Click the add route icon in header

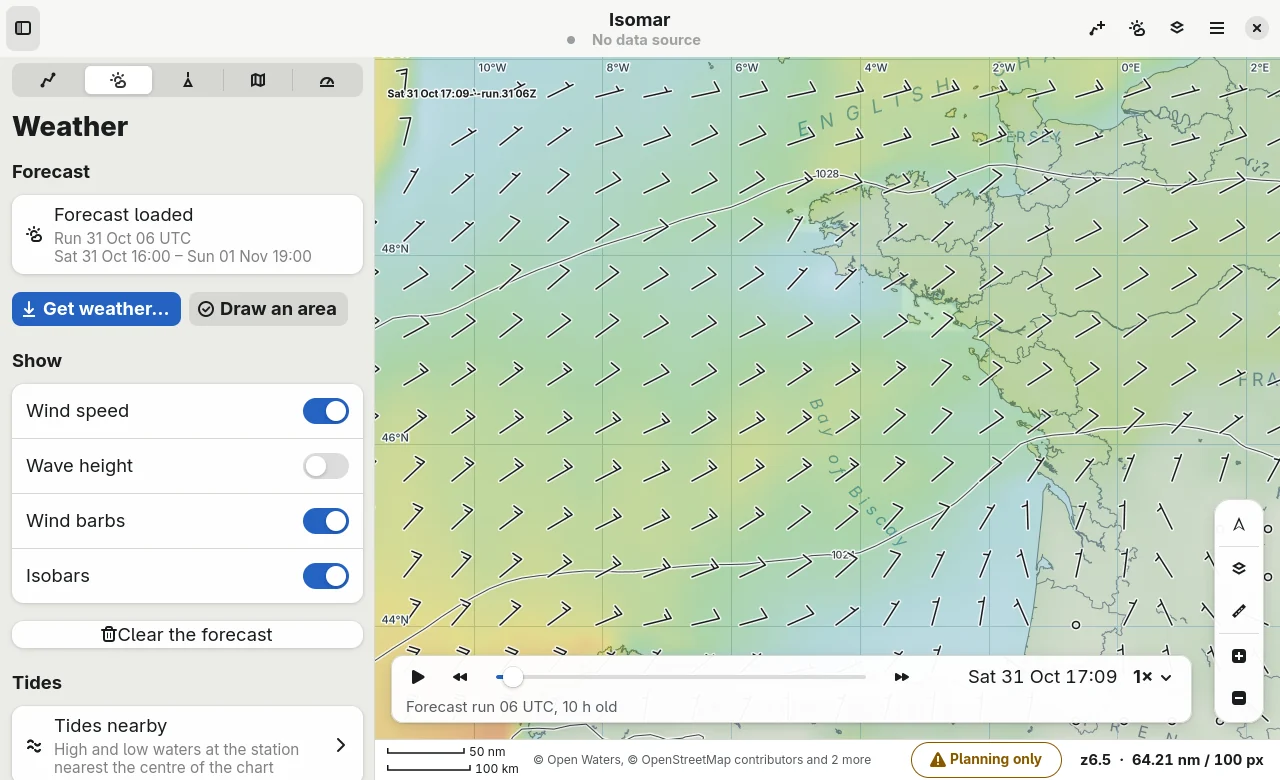point(1097,28)
